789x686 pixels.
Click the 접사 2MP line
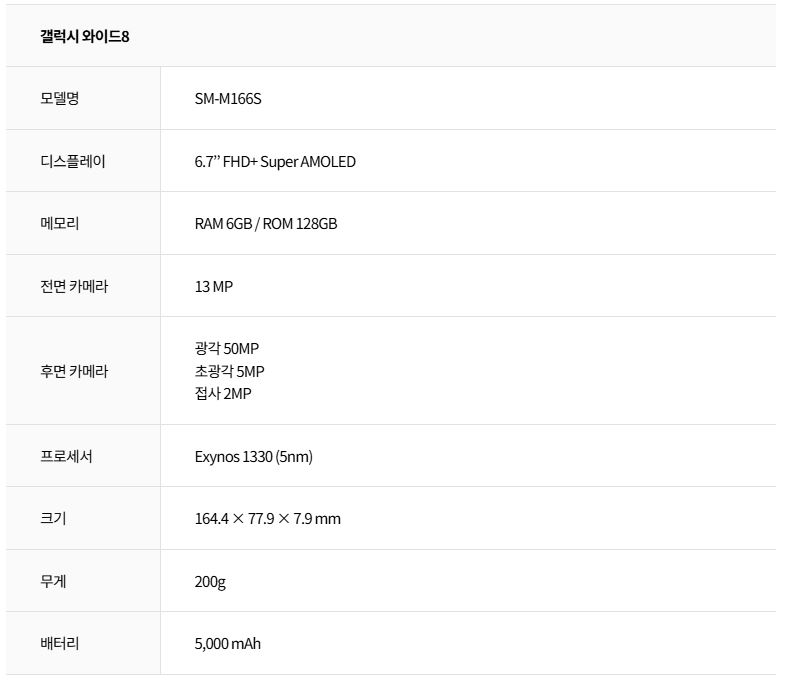(x=223, y=393)
